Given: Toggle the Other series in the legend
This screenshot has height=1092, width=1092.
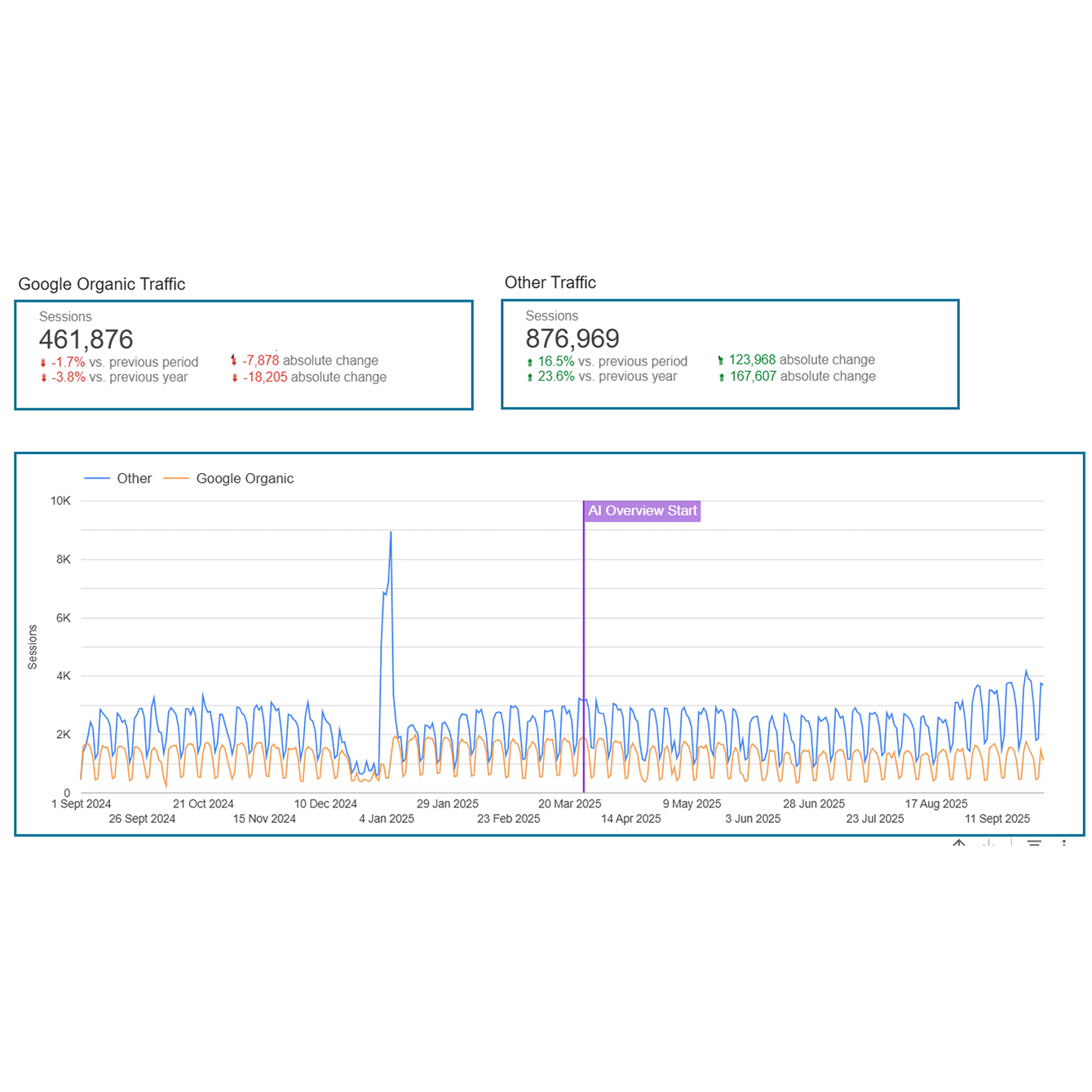Looking at the screenshot, I should tap(134, 479).
